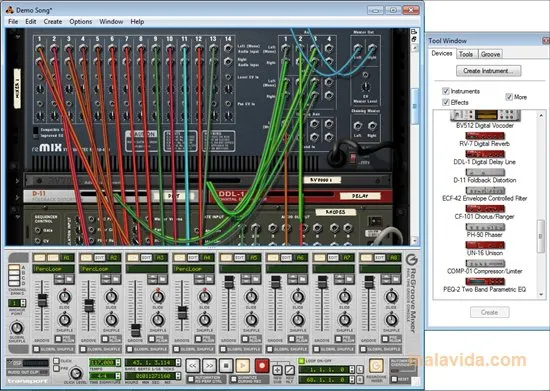Stop playback with the stop button
This screenshot has width=550, height=391.
point(226,366)
